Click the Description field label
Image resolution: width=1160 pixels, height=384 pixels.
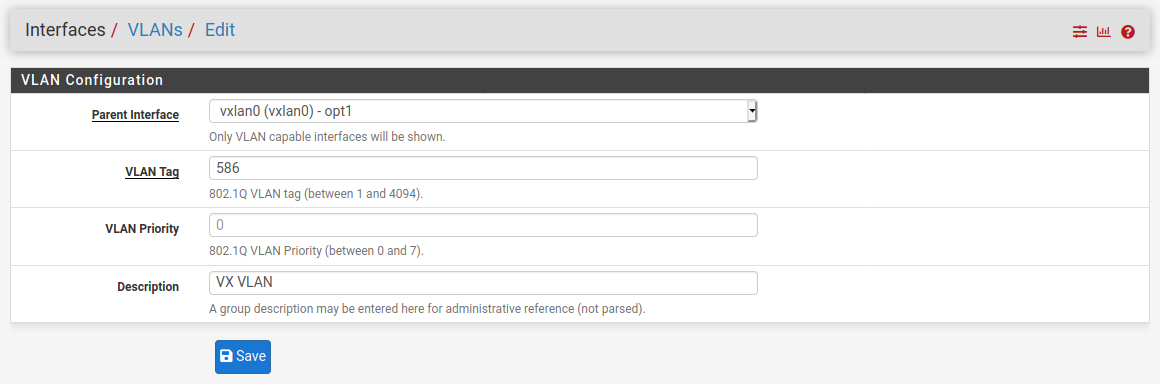coord(148,286)
